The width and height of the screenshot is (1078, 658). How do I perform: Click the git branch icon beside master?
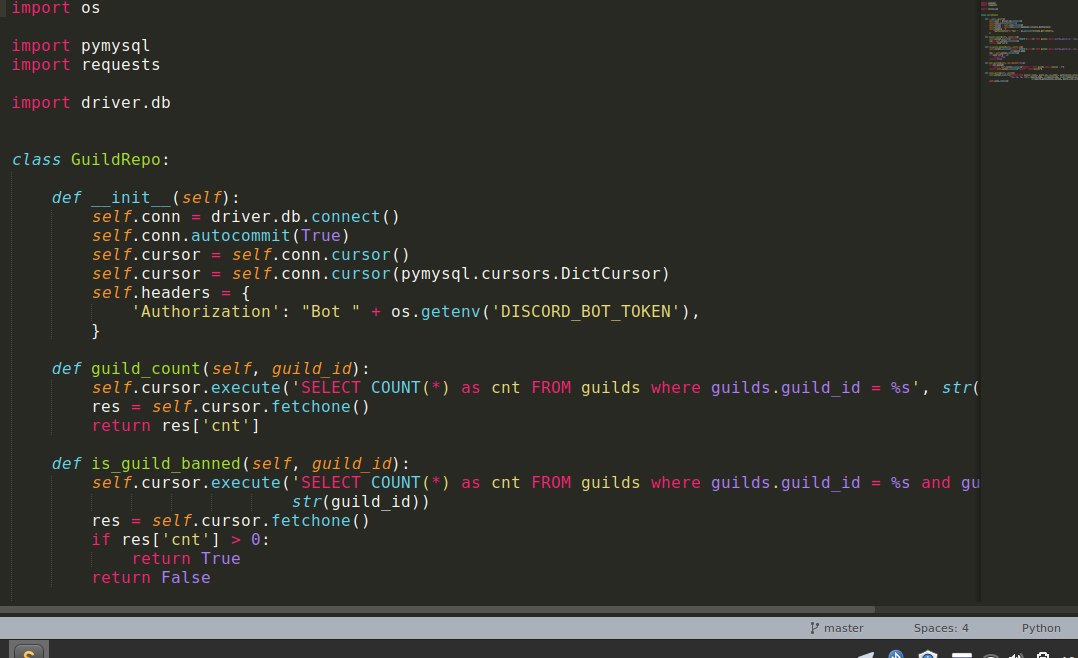[x=814, y=628]
